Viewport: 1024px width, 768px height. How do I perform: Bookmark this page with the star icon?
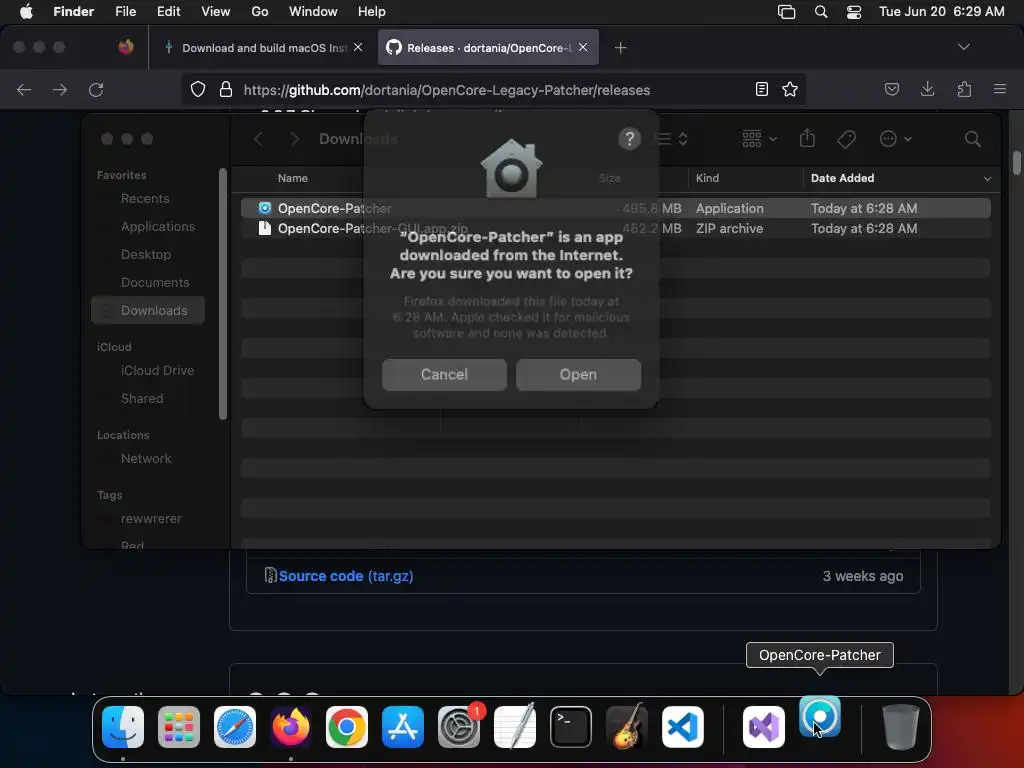pos(790,89)
